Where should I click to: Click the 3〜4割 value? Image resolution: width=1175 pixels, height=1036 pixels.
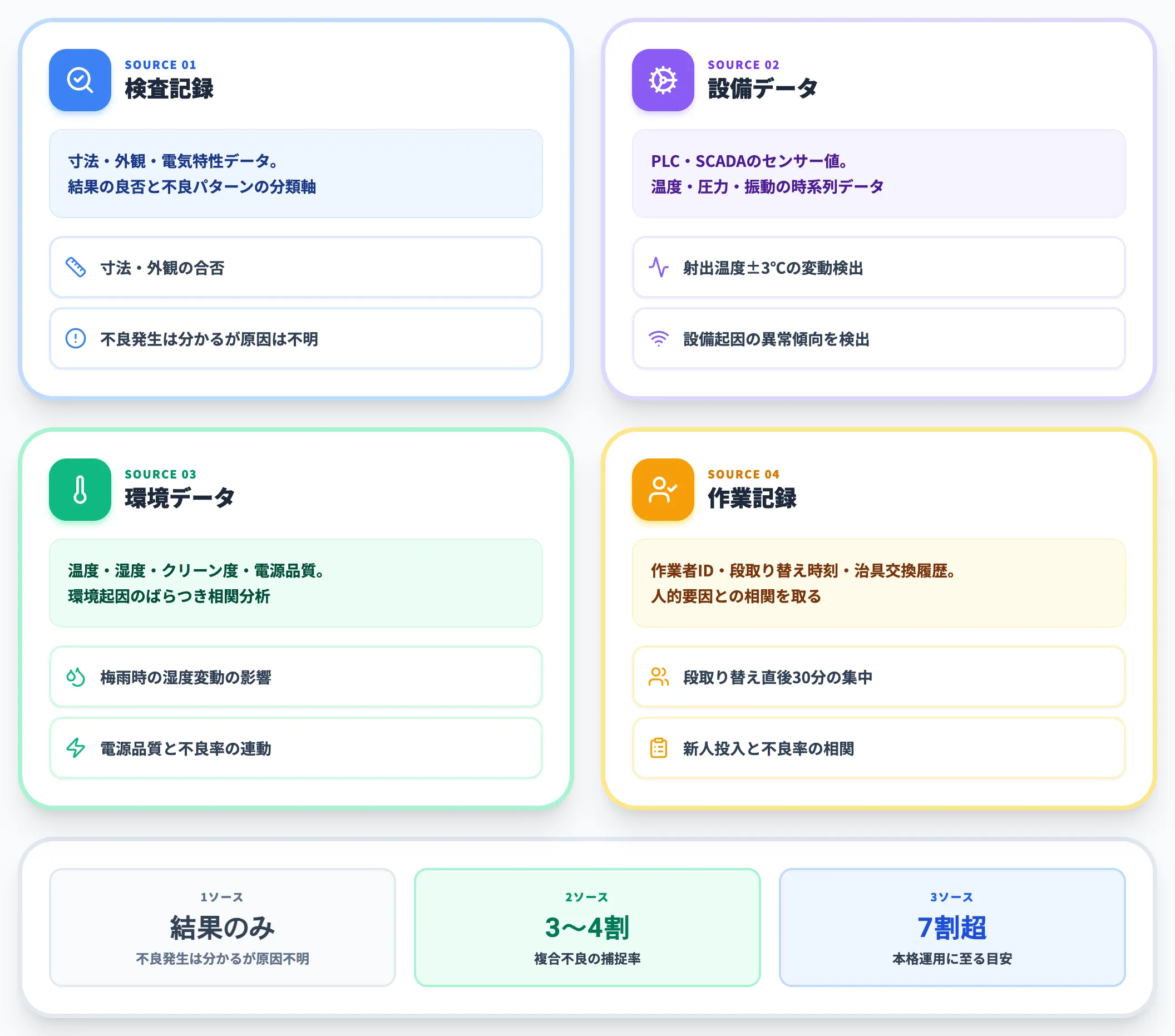pyautogui.click(x=587, y=928)
